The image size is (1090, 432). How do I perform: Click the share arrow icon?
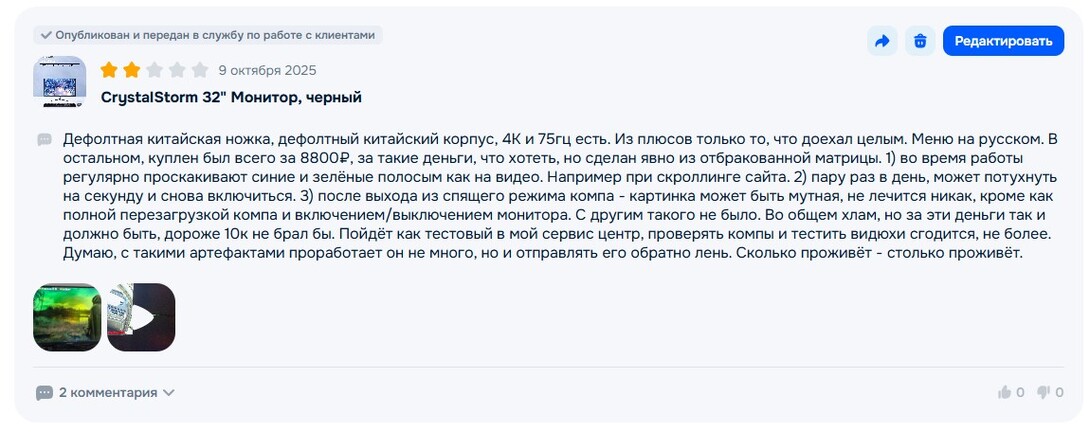tap(882, 41)
